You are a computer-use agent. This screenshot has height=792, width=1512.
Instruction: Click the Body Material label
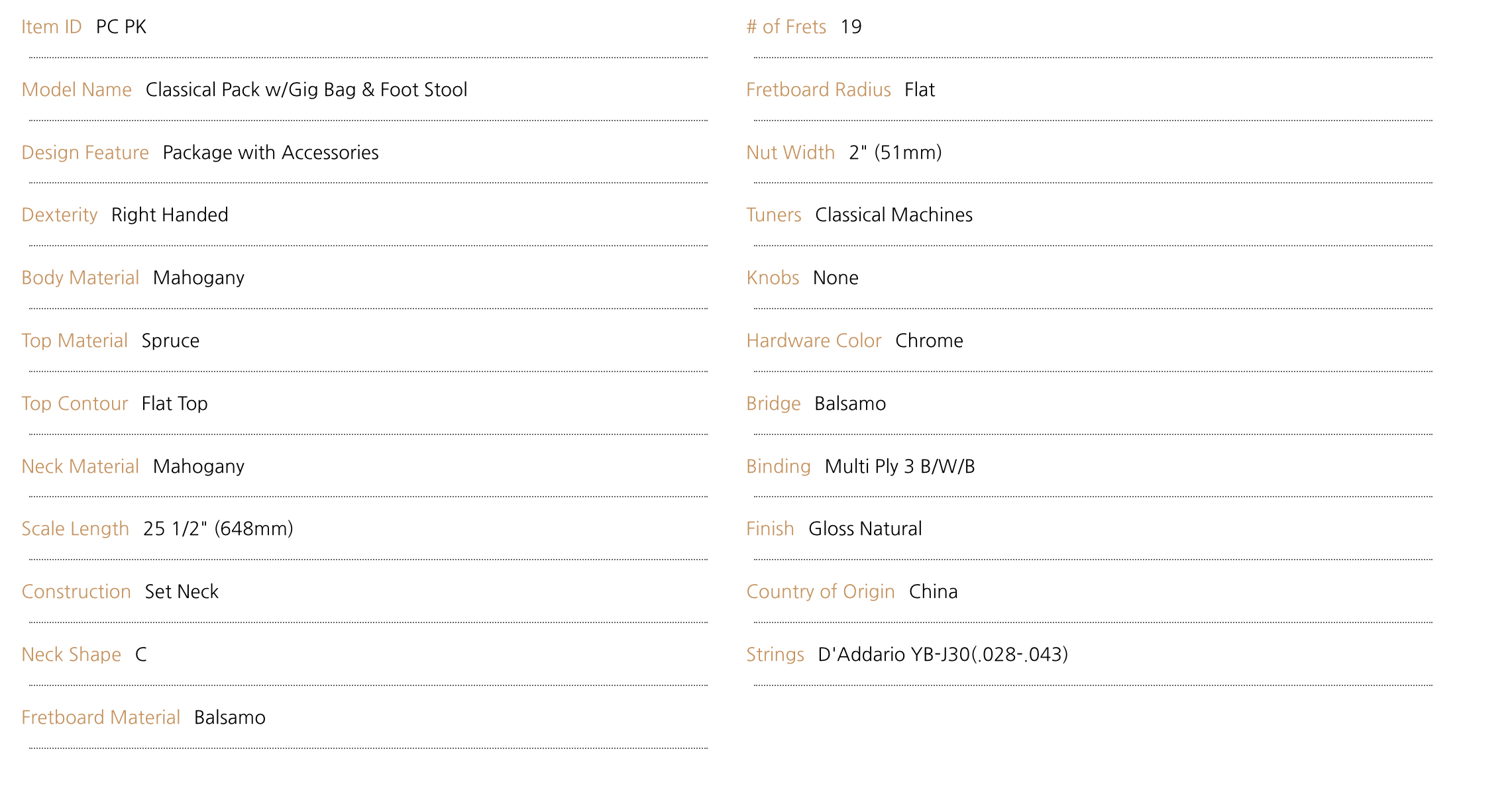[80, 277]
